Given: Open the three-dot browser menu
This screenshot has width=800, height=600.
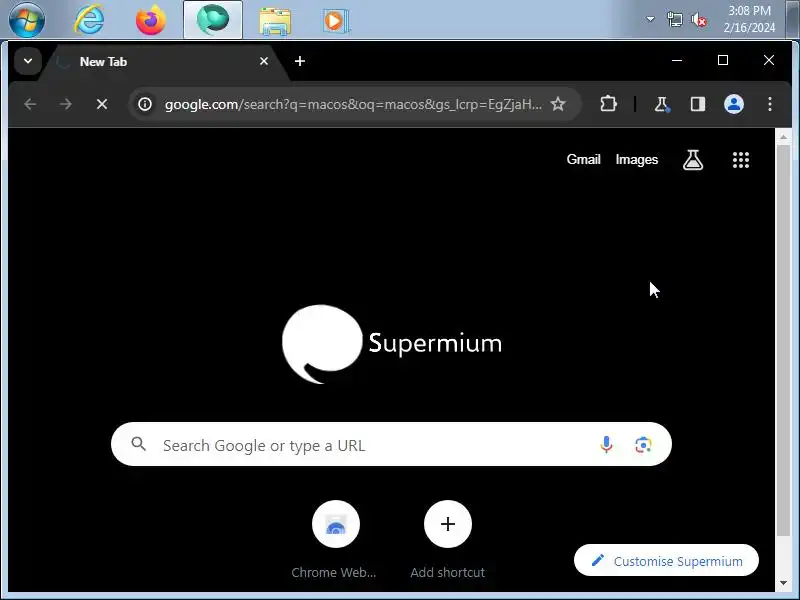Looking at the screenshot, I should (x=770, y=104).
